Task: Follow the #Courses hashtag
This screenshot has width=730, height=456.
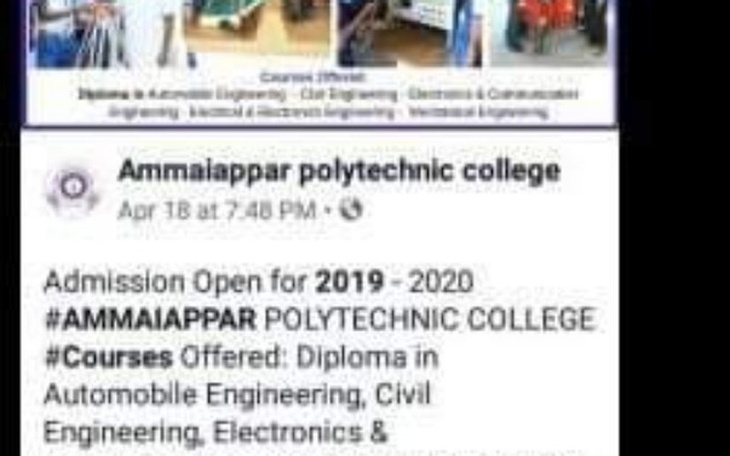Action: click(x=108, y=358)
